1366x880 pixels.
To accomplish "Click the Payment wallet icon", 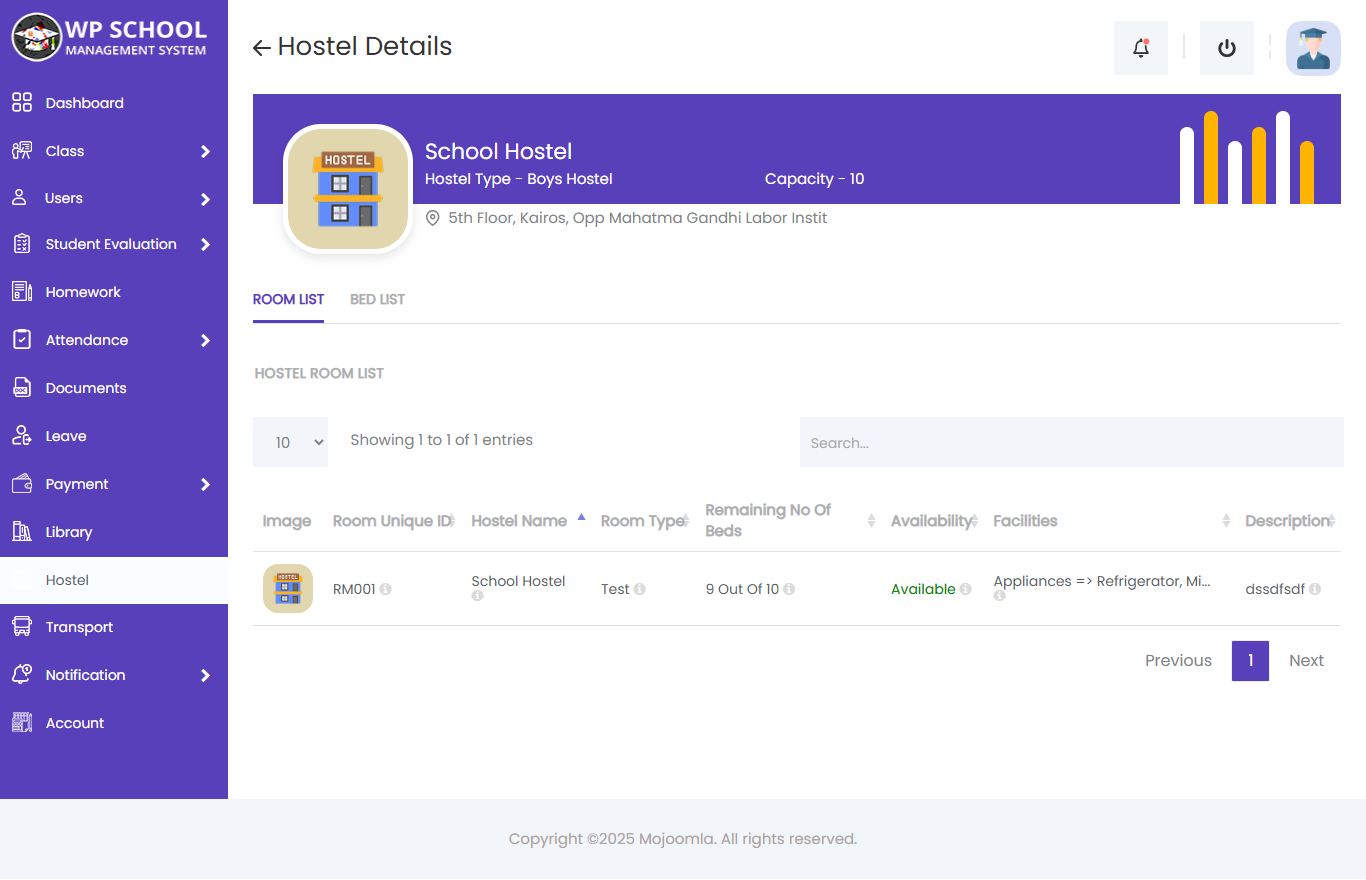I will pyautogui.click(x=22, y=484).
